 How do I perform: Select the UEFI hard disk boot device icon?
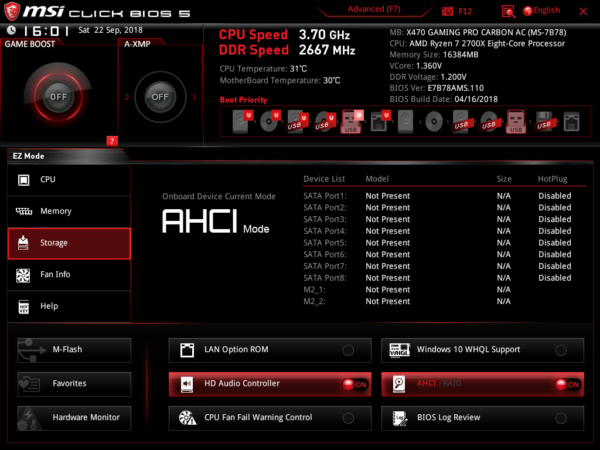click(242, 121)
